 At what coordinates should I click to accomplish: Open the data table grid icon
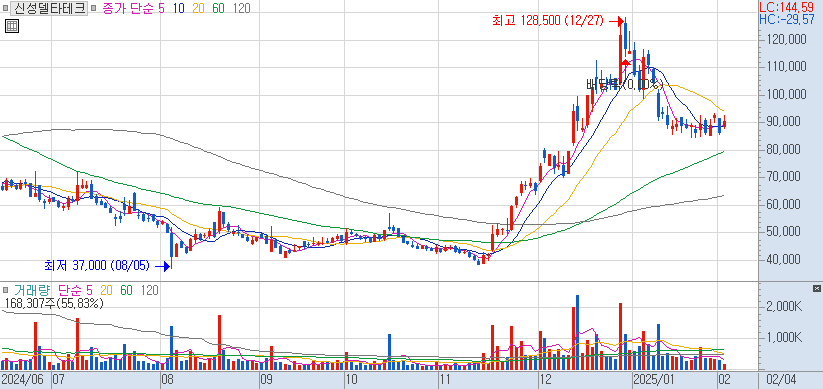point(12,26)
